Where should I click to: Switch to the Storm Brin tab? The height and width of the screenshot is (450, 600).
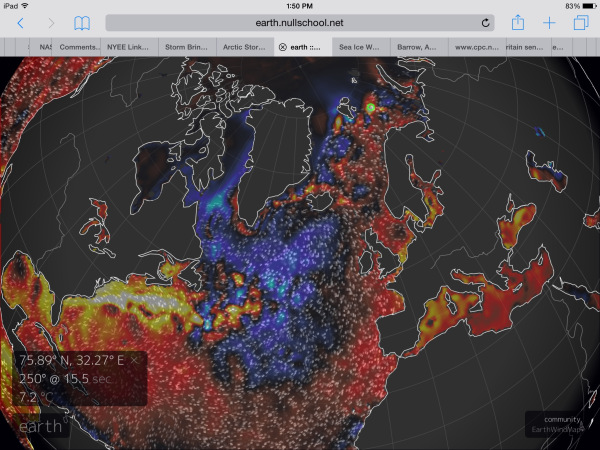[x=186, y=47]
